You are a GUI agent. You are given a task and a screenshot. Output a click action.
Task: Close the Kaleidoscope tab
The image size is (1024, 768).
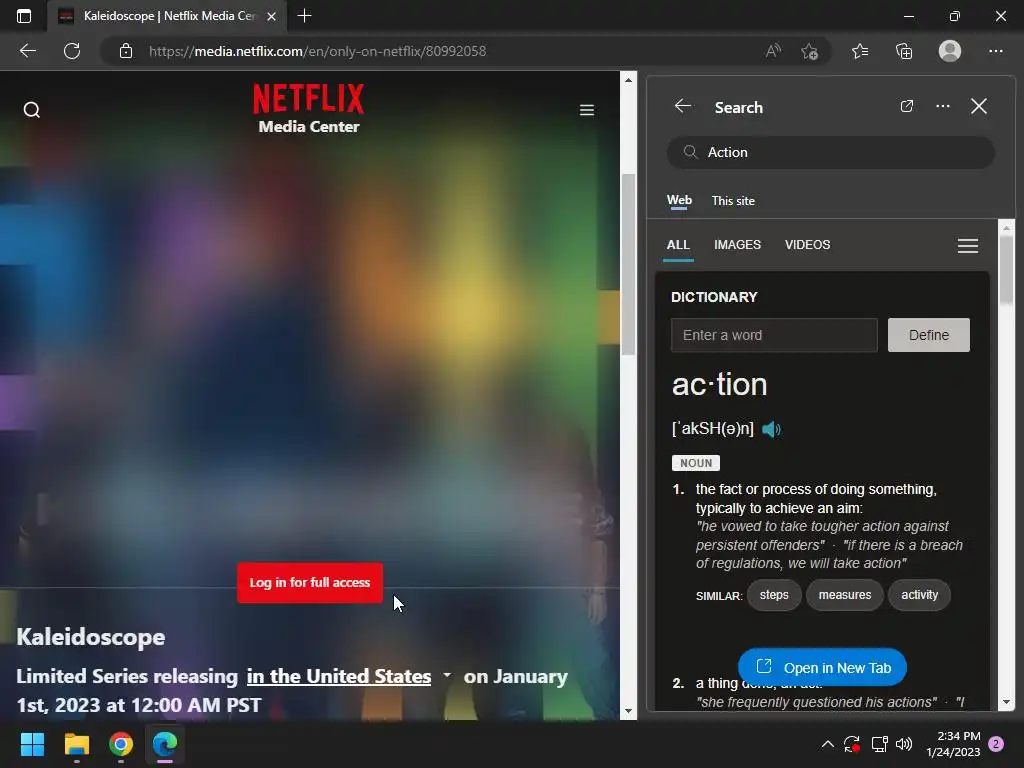[272, 16]
